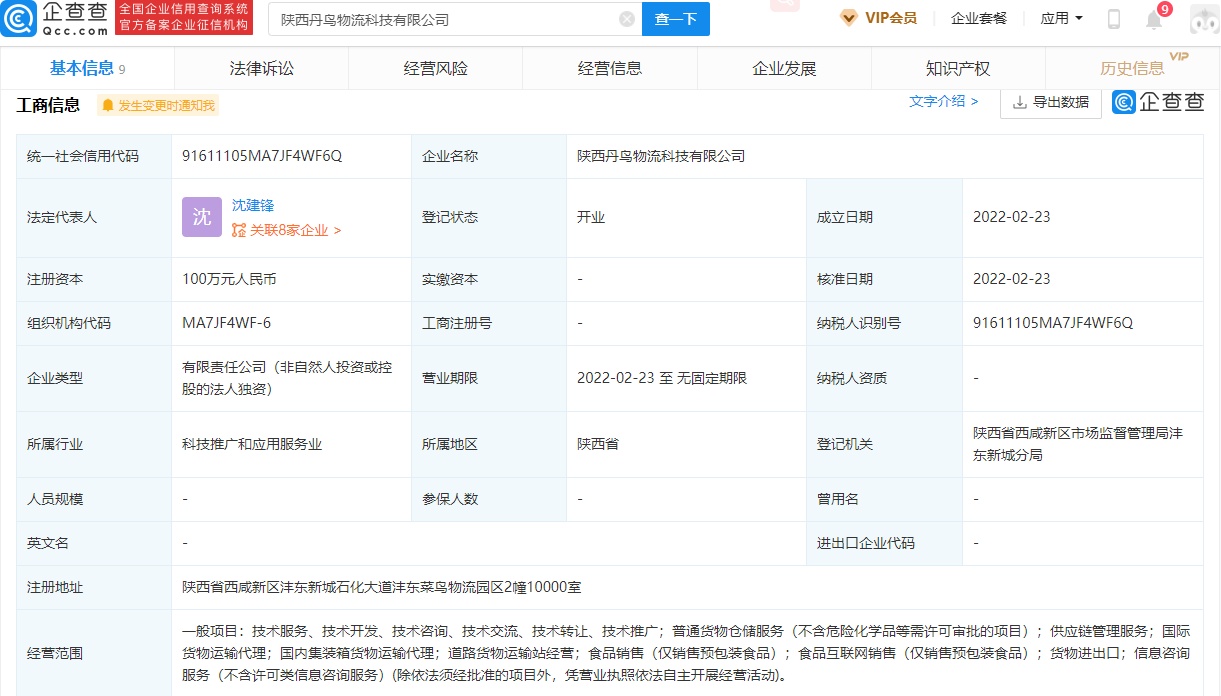The width and height of the screenshot is (1221, 696).
Task: Click the 查一下 search button
Action: [x=675, y=19]
